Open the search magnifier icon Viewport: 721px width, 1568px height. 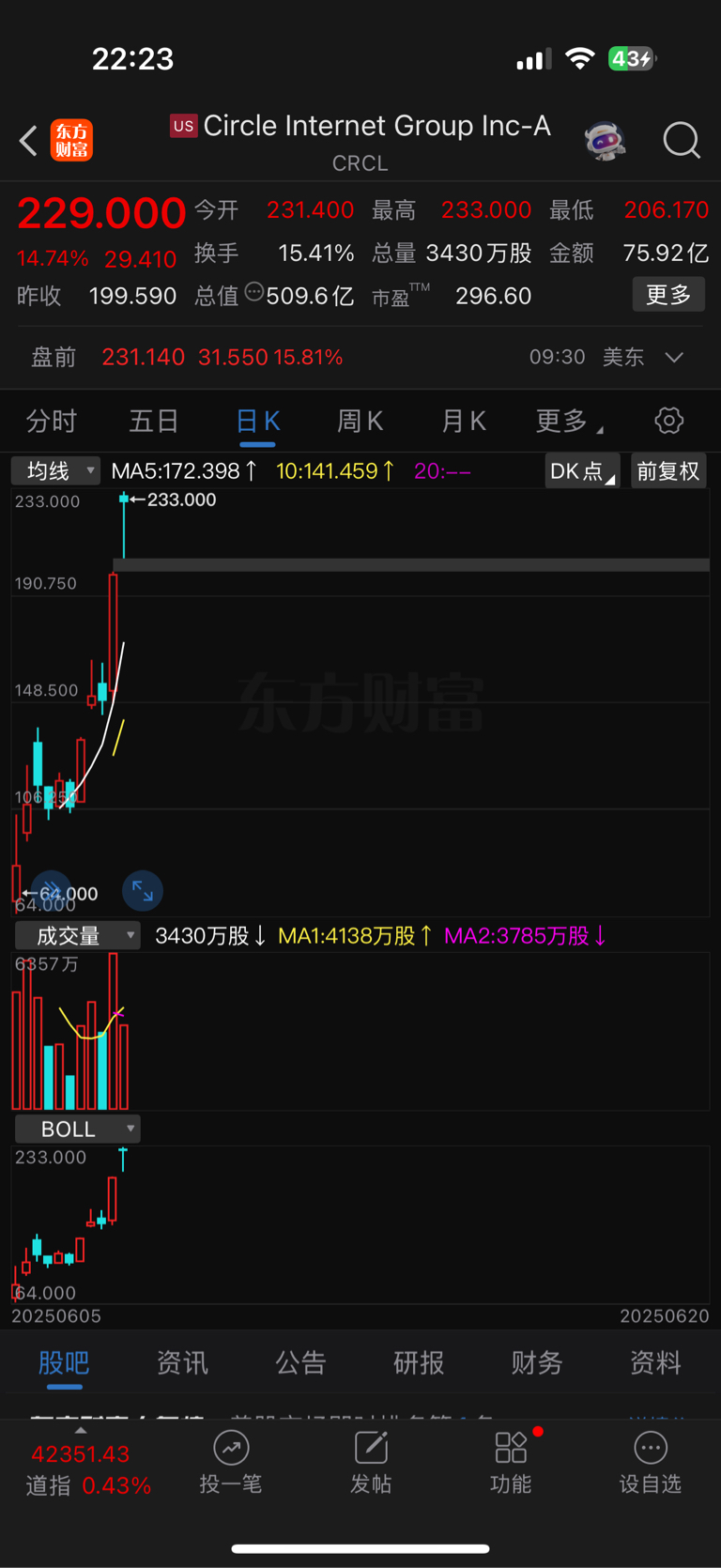coord(682,141)
